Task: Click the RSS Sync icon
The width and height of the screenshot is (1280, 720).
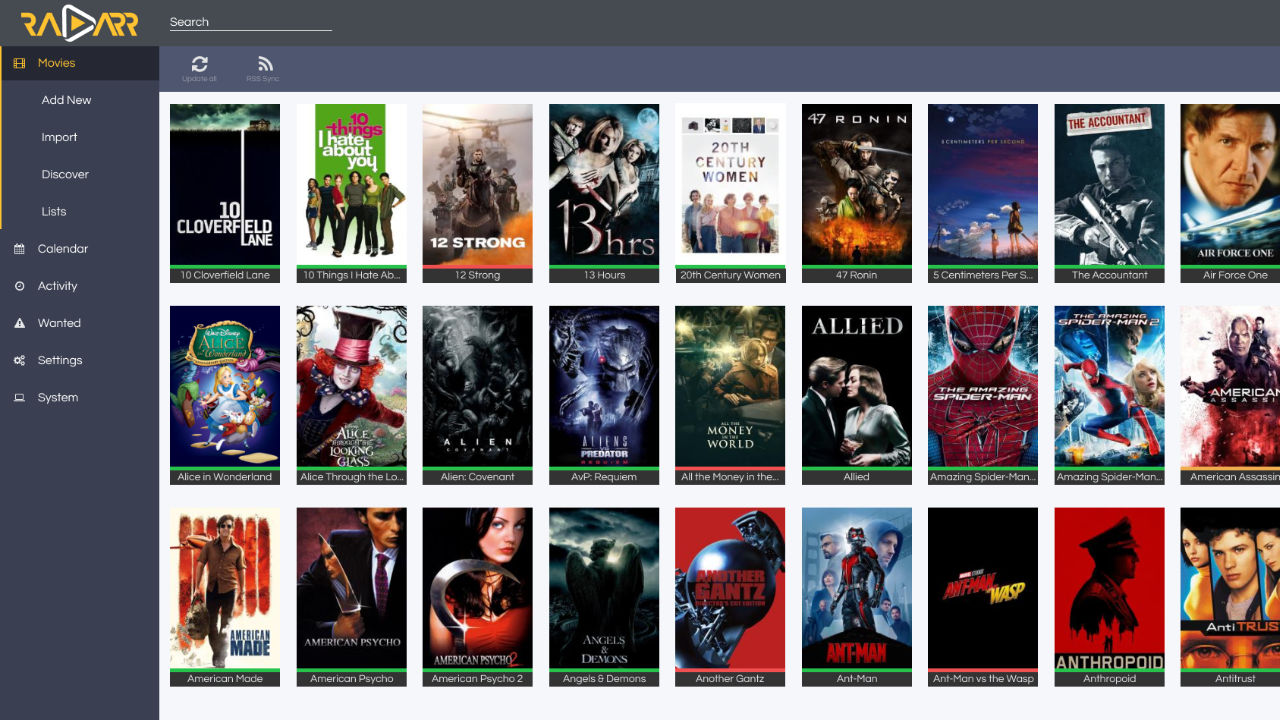Action: click(264, 64)
